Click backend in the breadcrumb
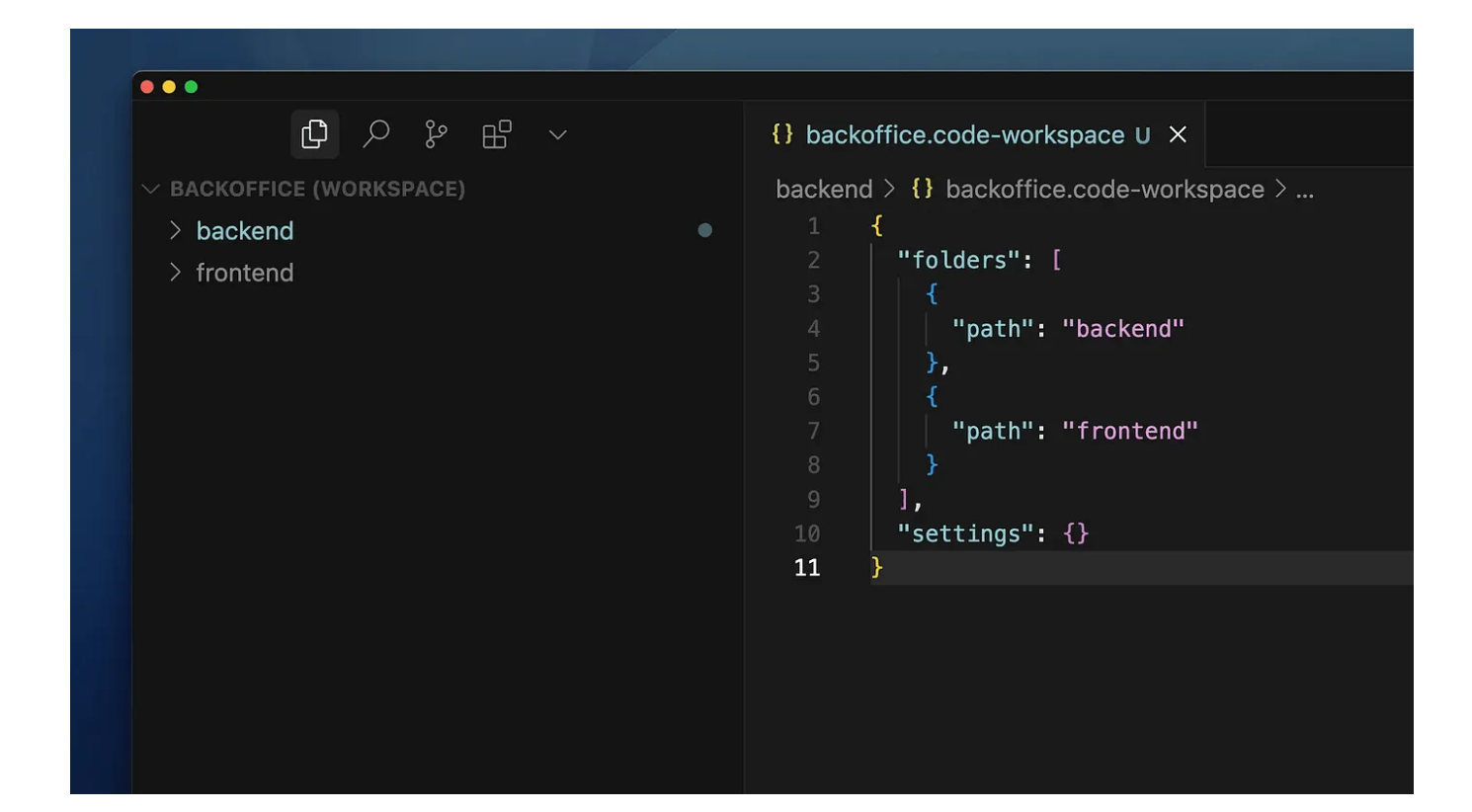Image resolution: width=1472 pixels, height=812 pixels. (824, 189)
